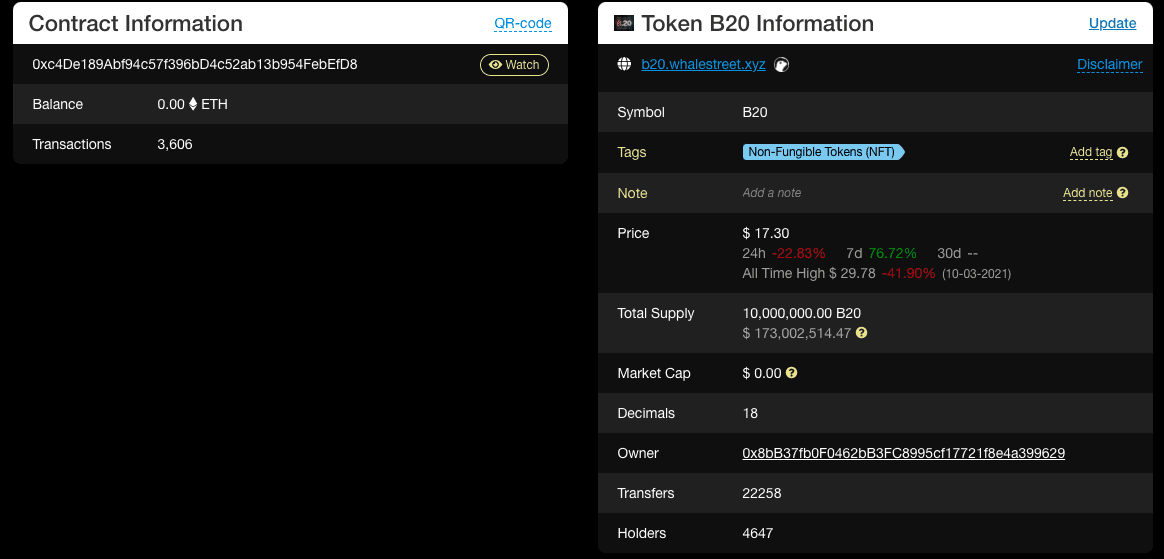Screen dimensions: 1164x559
Task: Click the Transfers value 22258
Action: point(762,493)
